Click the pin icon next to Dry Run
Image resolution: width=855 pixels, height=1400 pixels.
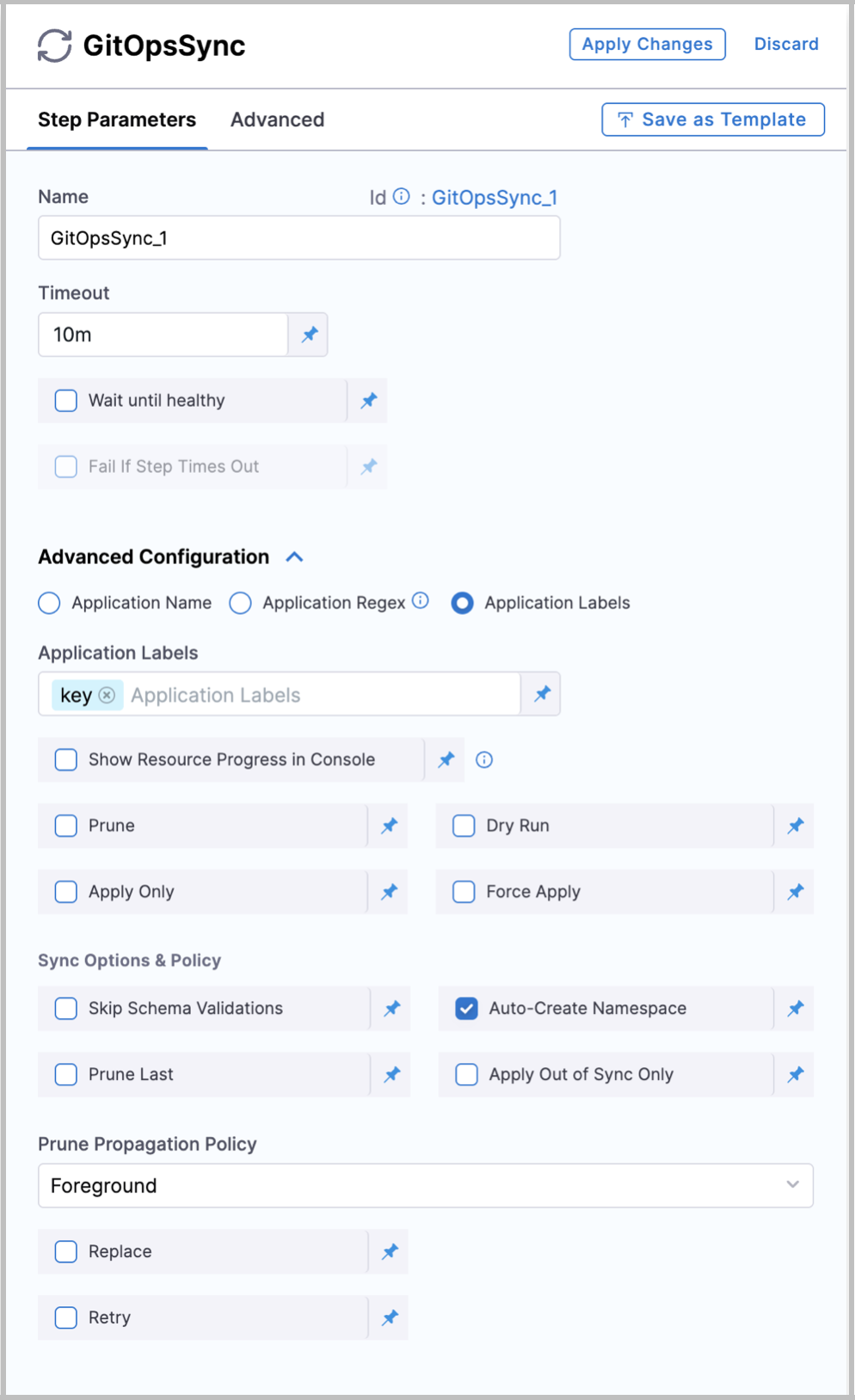[796, 826]
